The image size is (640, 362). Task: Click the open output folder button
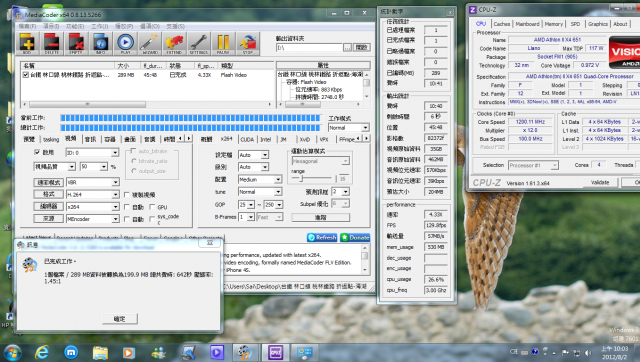[362, 48]
